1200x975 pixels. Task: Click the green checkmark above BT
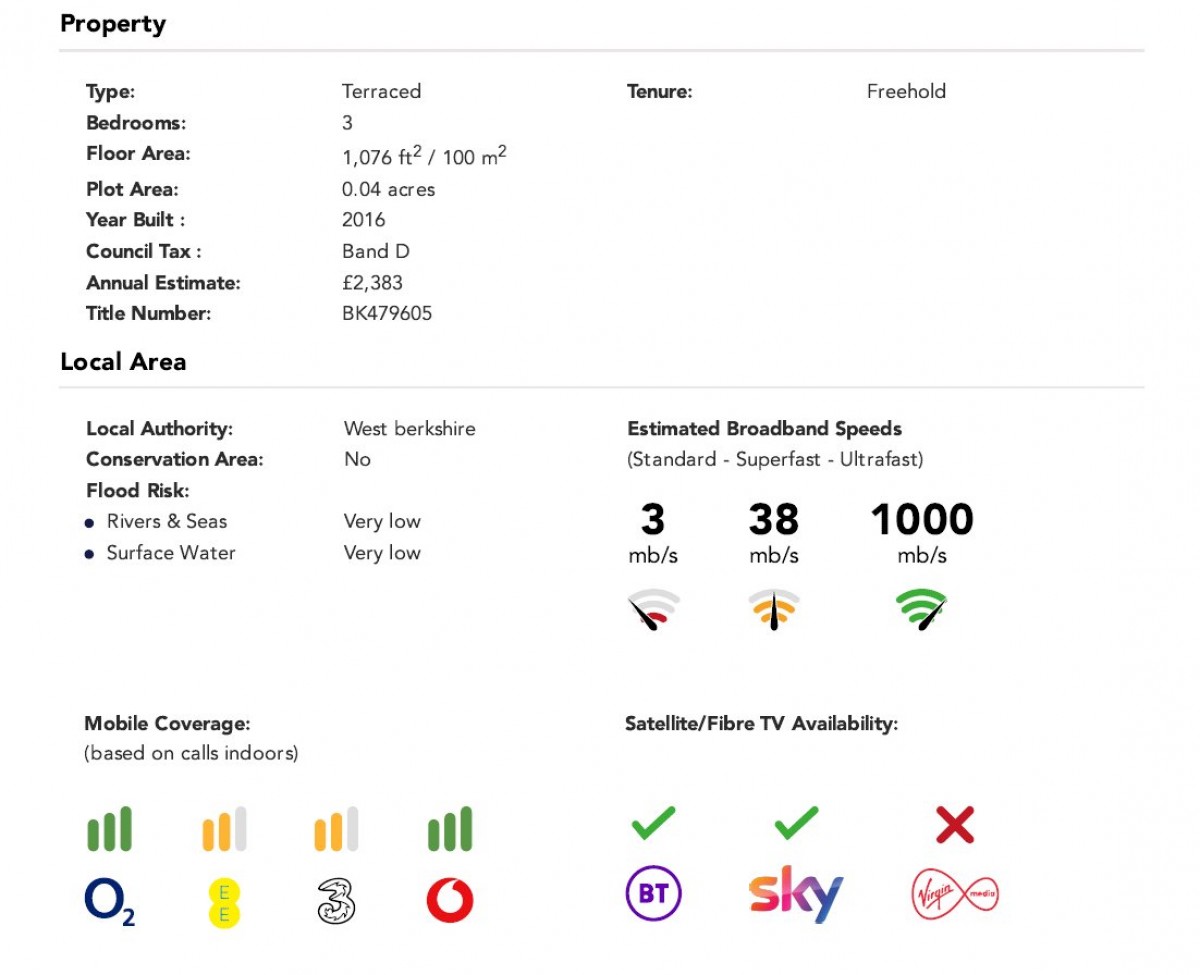tap(653, 823)
